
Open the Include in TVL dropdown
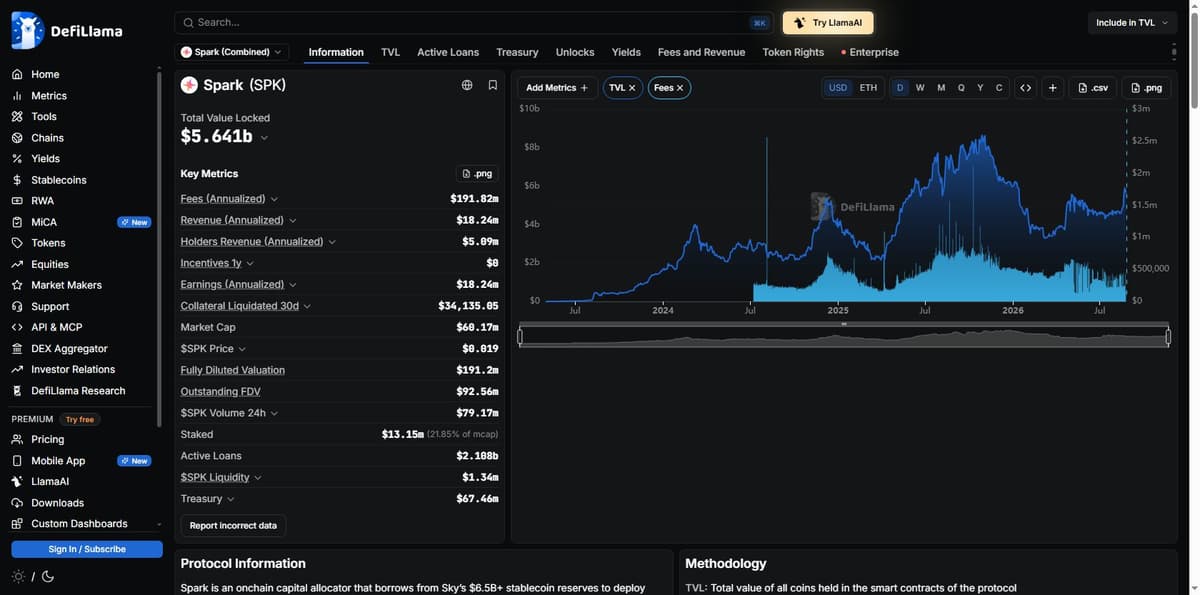pyautogui.click(x=1131, y=22)
